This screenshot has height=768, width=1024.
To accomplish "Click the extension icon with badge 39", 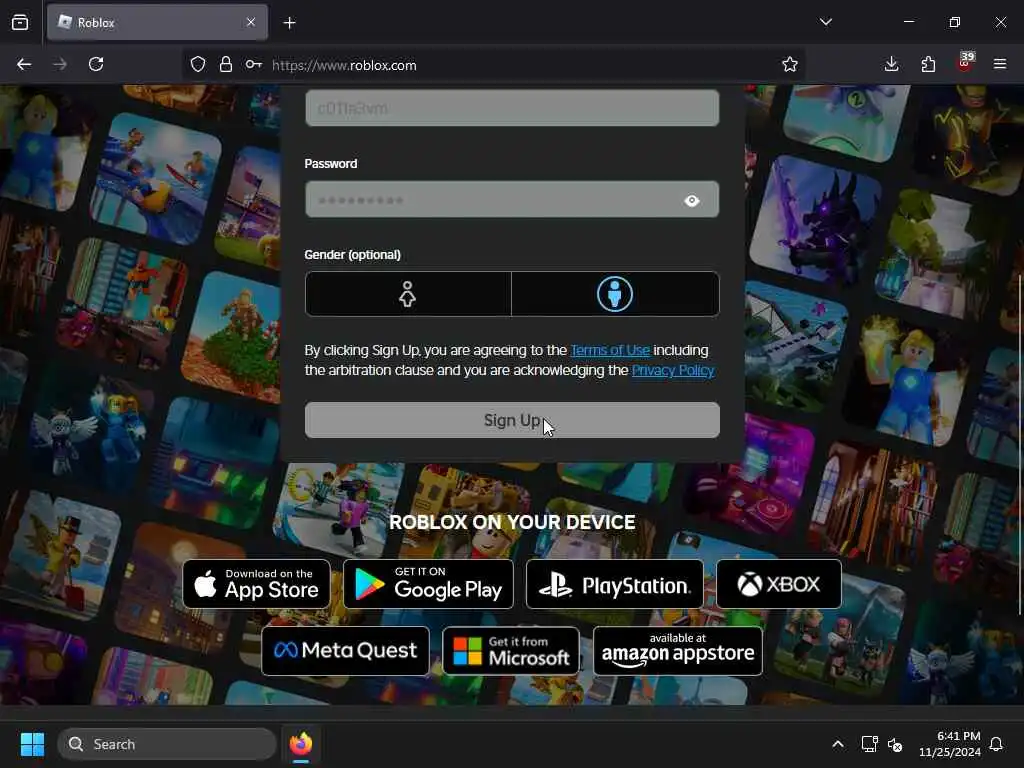I will [x=965, y=62].
